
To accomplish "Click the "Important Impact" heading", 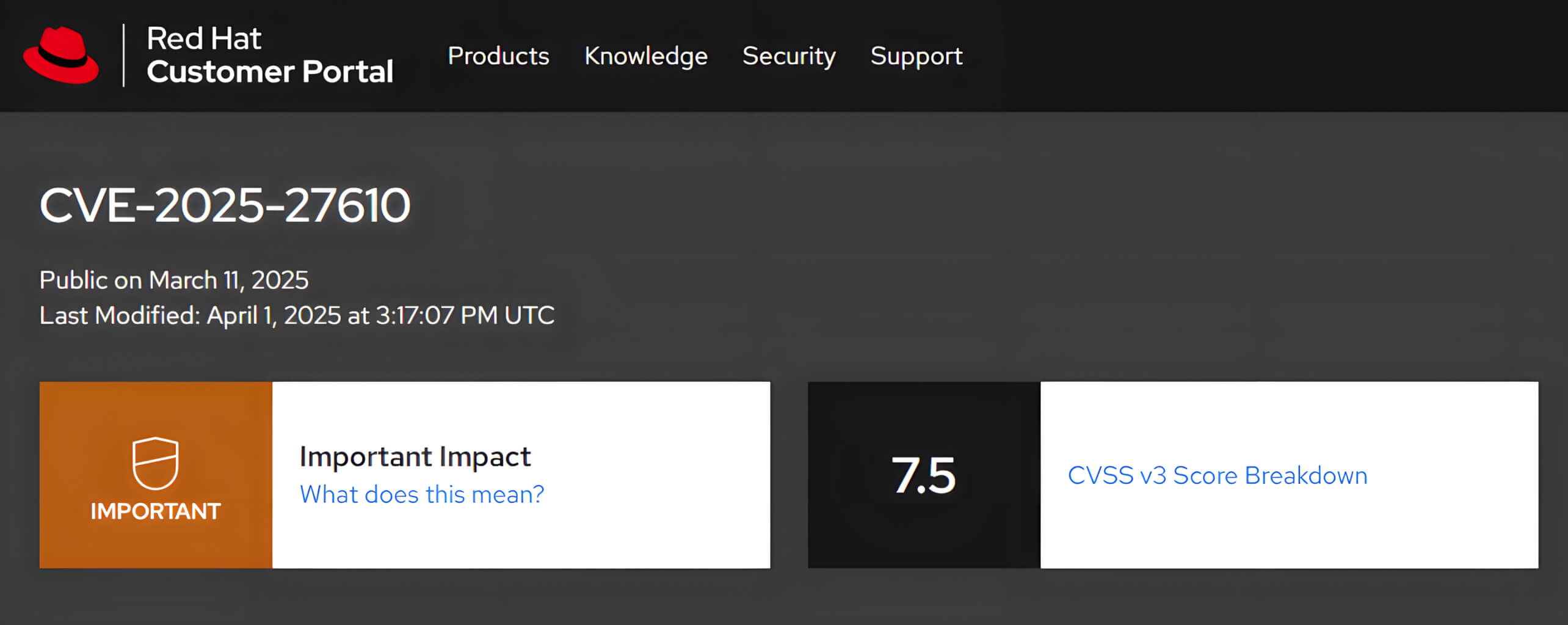I will 415,456.
